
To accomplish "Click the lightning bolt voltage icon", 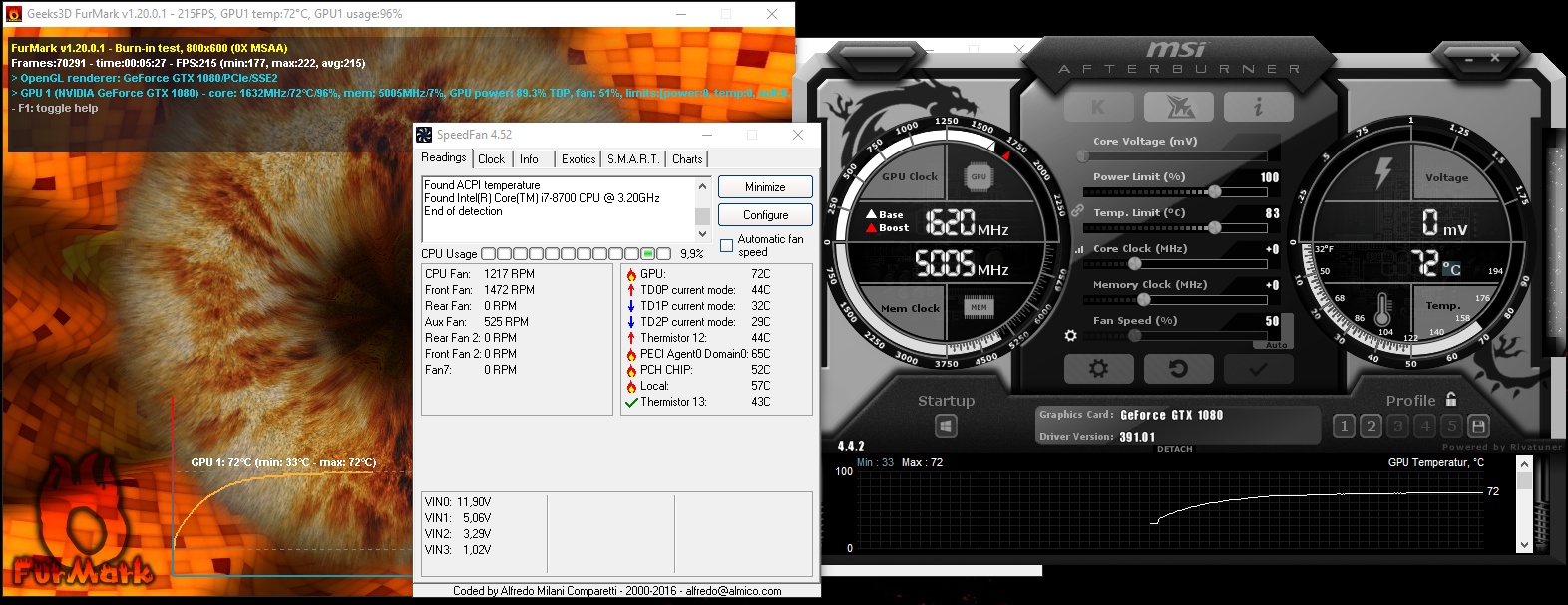I will coord(1383,172).
